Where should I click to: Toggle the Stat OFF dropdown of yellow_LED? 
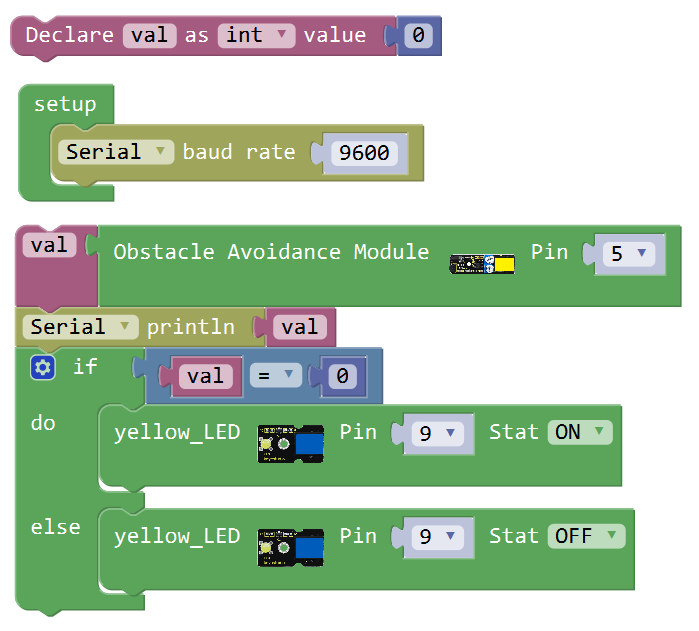587,536
